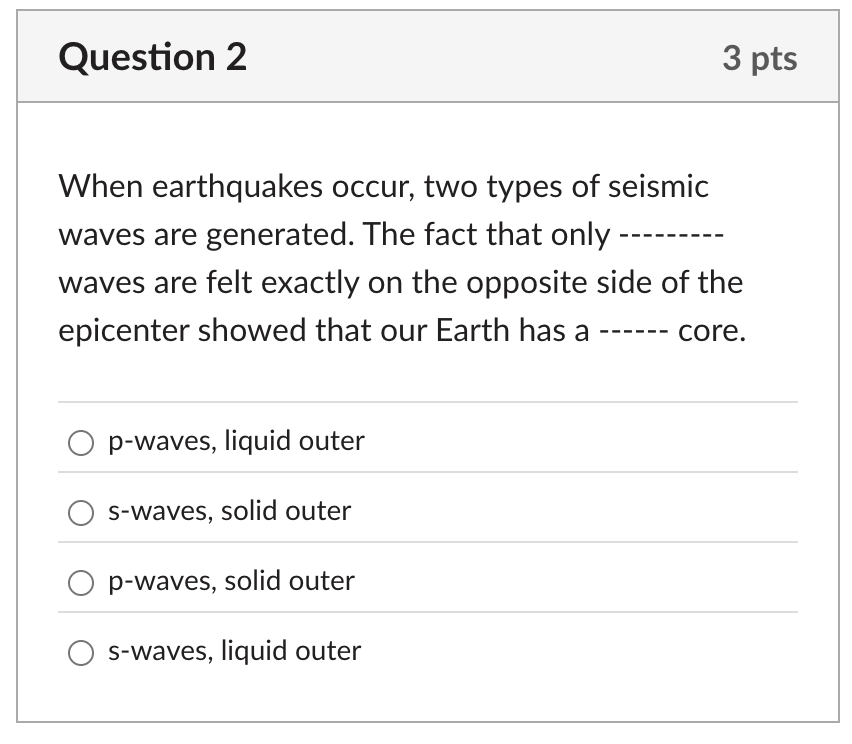Select the 'p-waves, liquid outer' radio button
The image size is (852, 744).
coord(81,442)
